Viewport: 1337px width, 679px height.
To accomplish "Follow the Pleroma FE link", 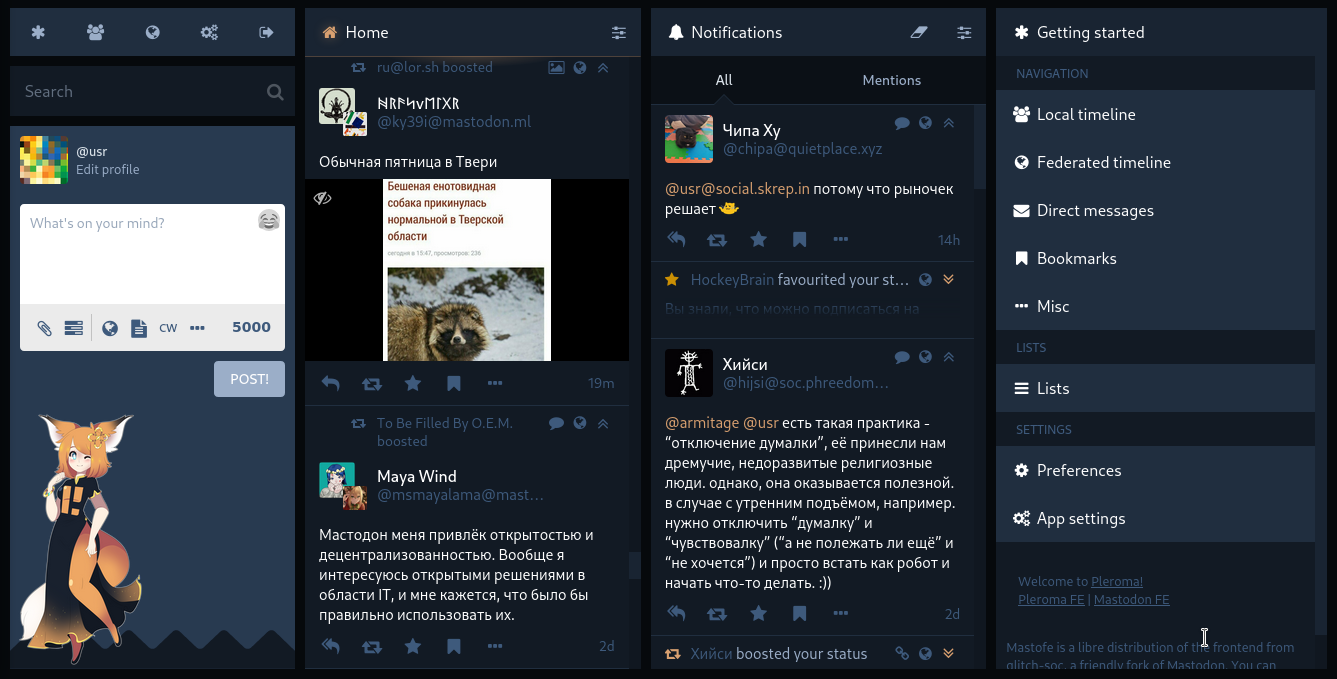I will pos(1052,600).
